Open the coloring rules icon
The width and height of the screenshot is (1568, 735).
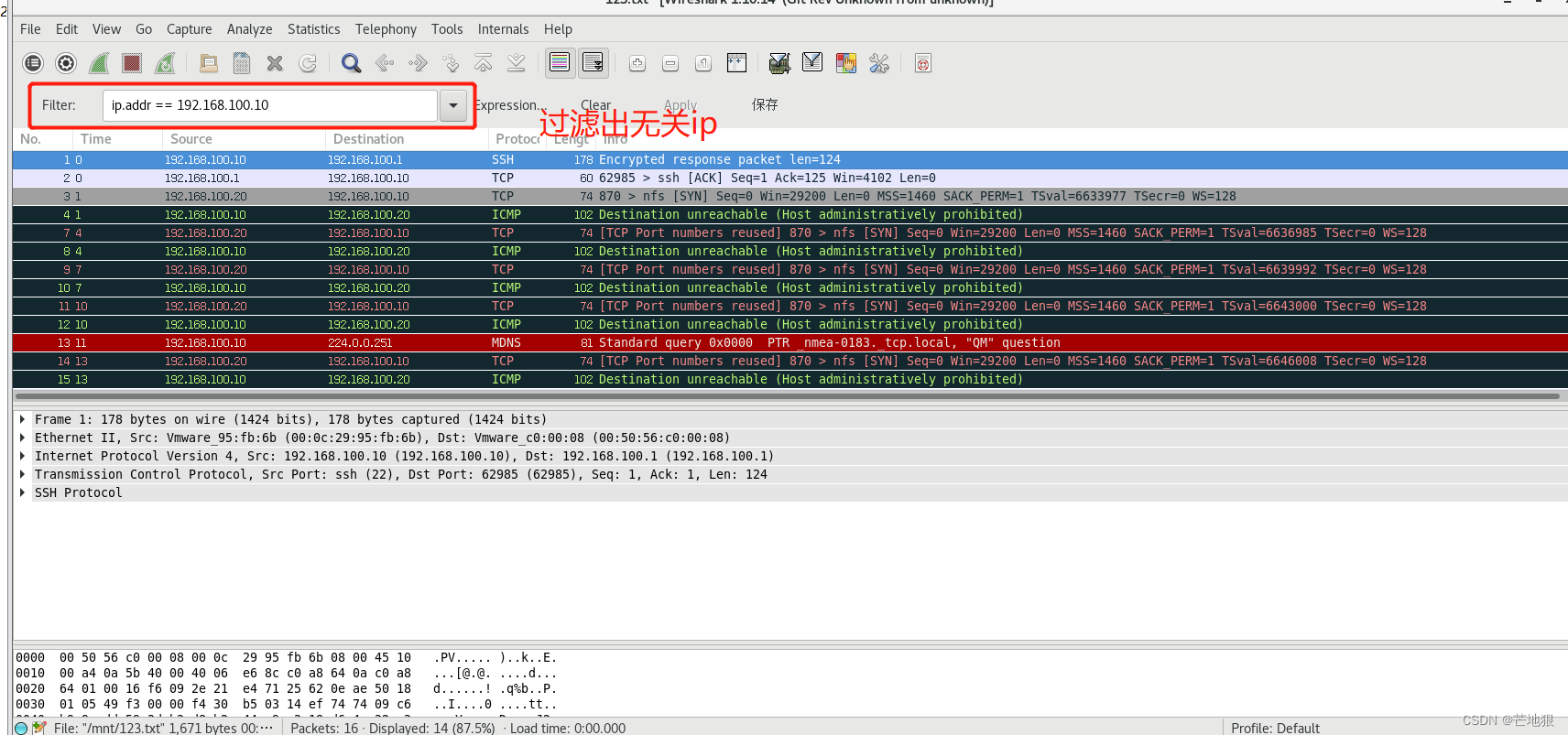[846, 63]
